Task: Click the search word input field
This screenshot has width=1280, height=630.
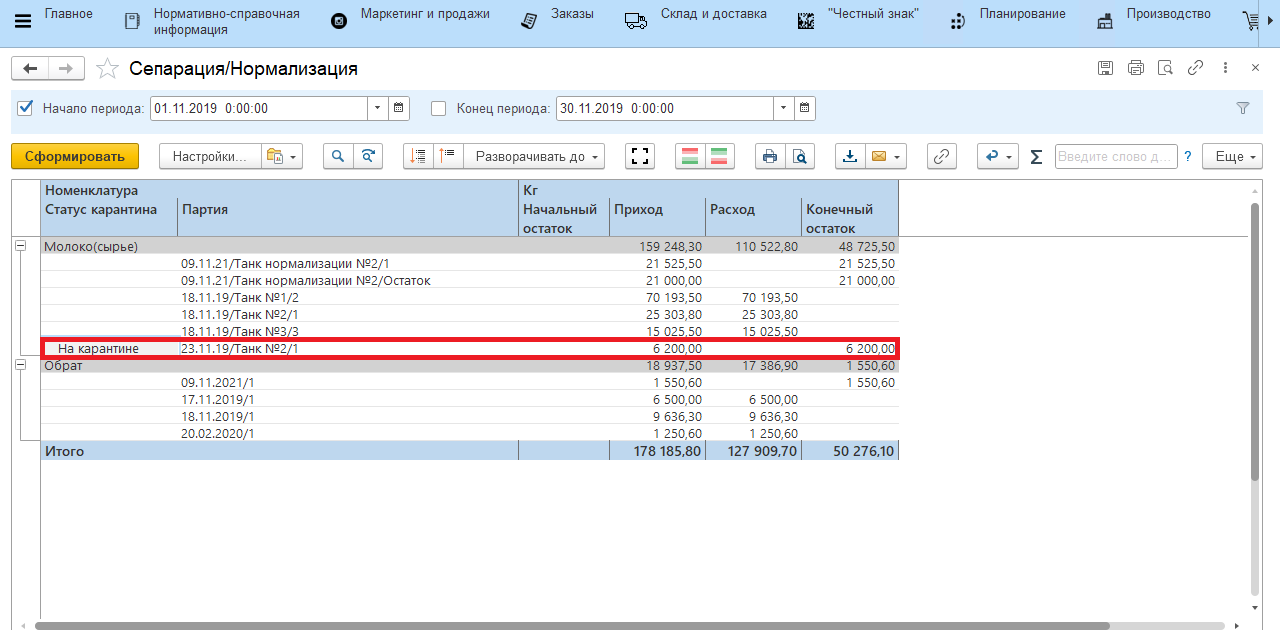Action: pos(1115,156)
